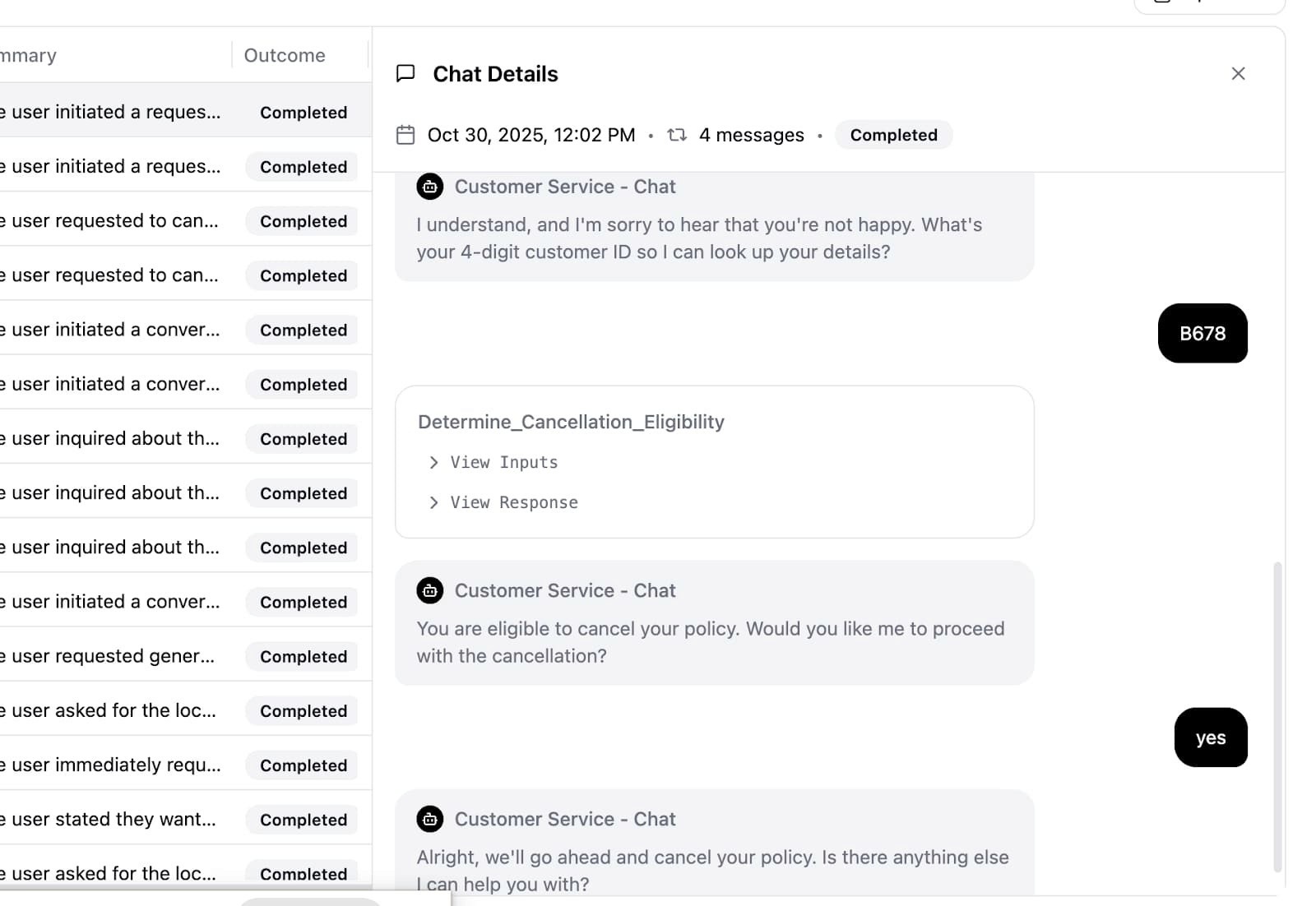Click the bot avatar on the eligibility message
This screenshot has width=1316, height=906.
click(x=430, y=590)
